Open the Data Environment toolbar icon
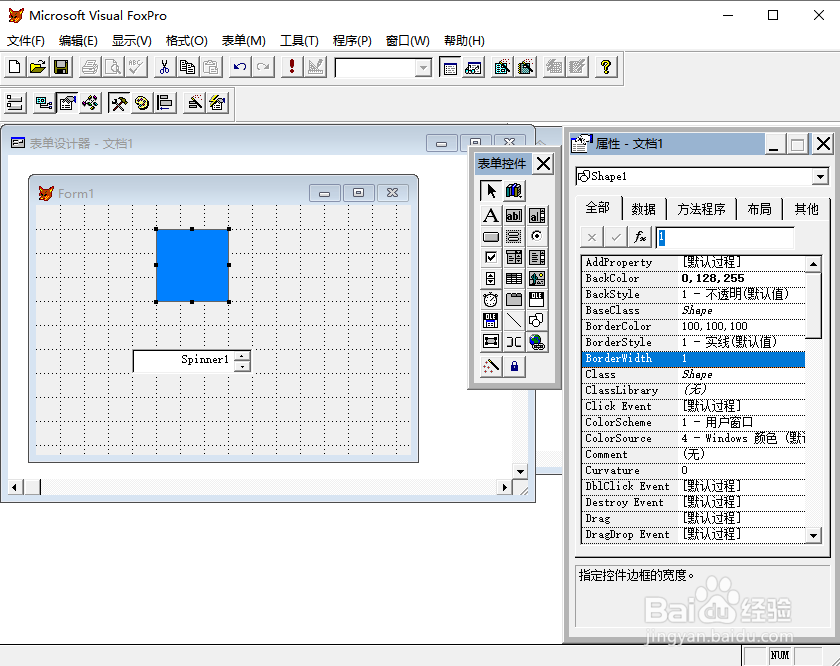840x666 pixels. coord(43,102)
